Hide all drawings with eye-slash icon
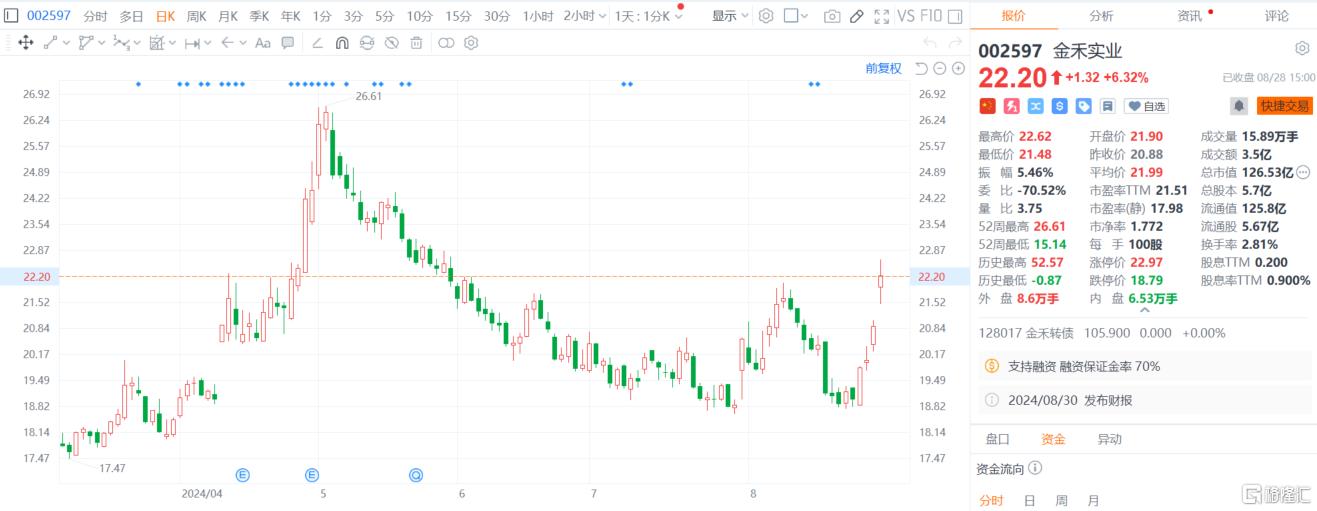 392,43
